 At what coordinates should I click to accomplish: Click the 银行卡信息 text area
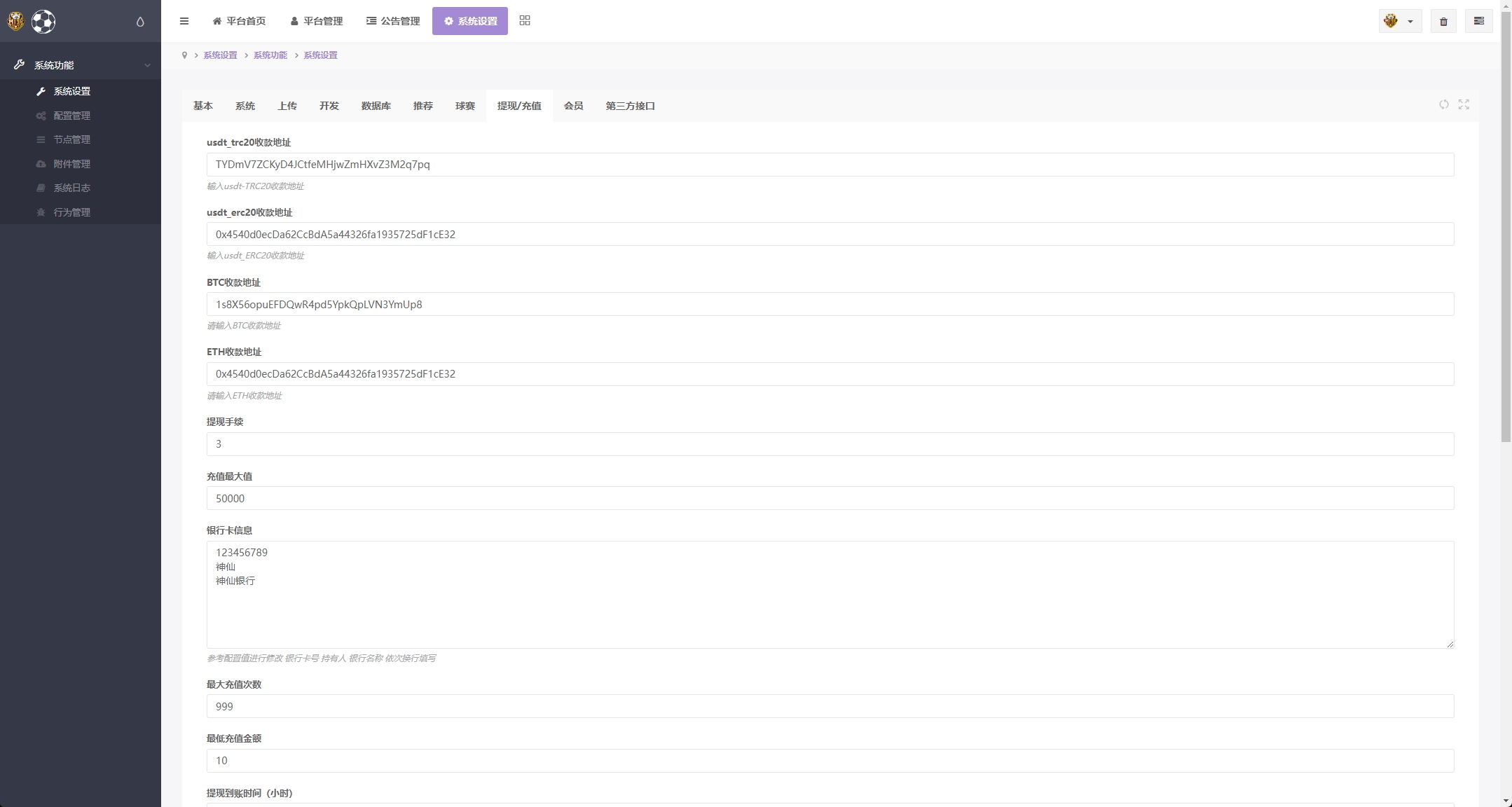[x=830, y=595]
